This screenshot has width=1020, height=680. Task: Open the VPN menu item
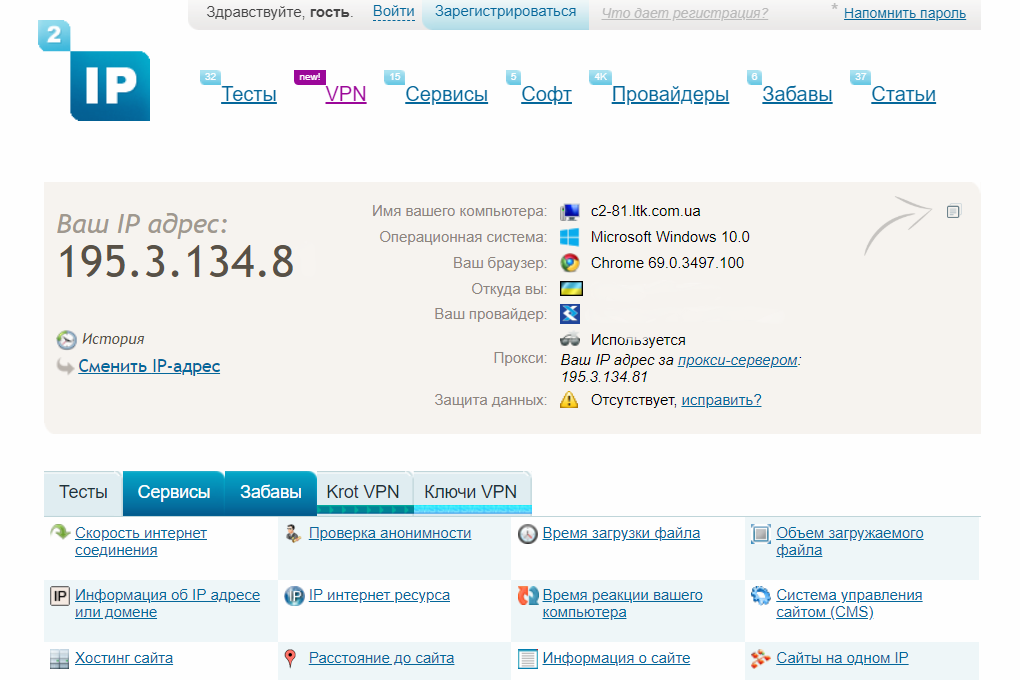click(346, 95)
